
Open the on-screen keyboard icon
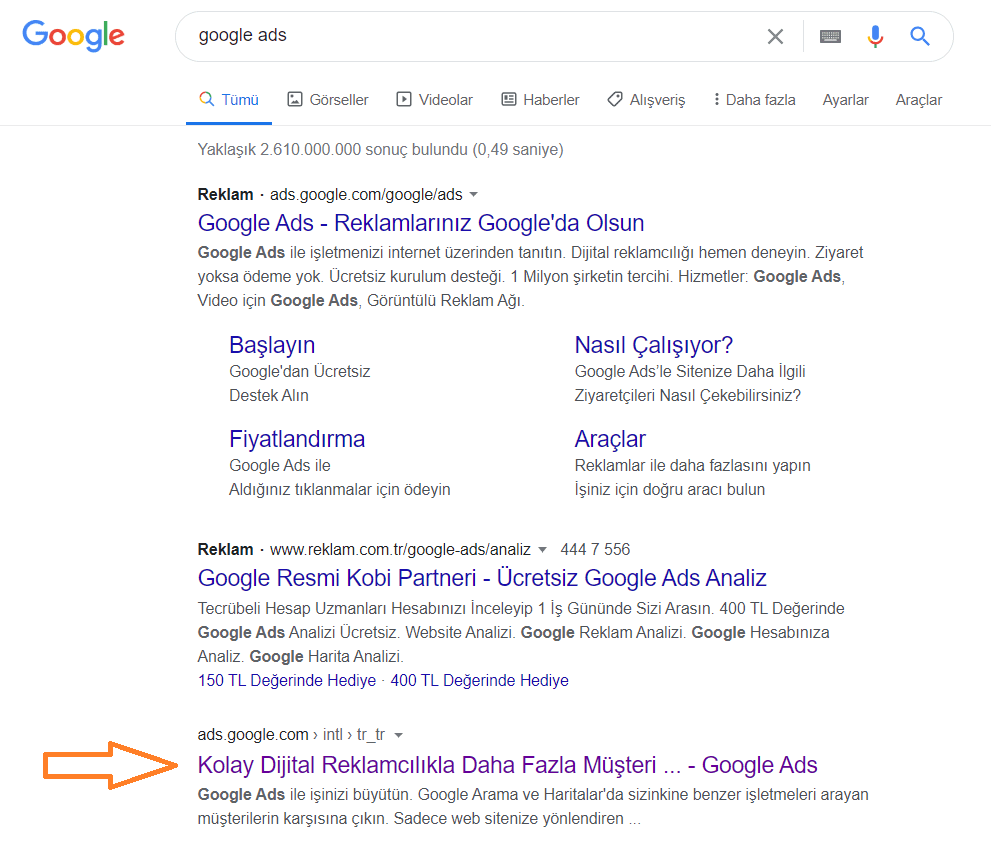830,37
